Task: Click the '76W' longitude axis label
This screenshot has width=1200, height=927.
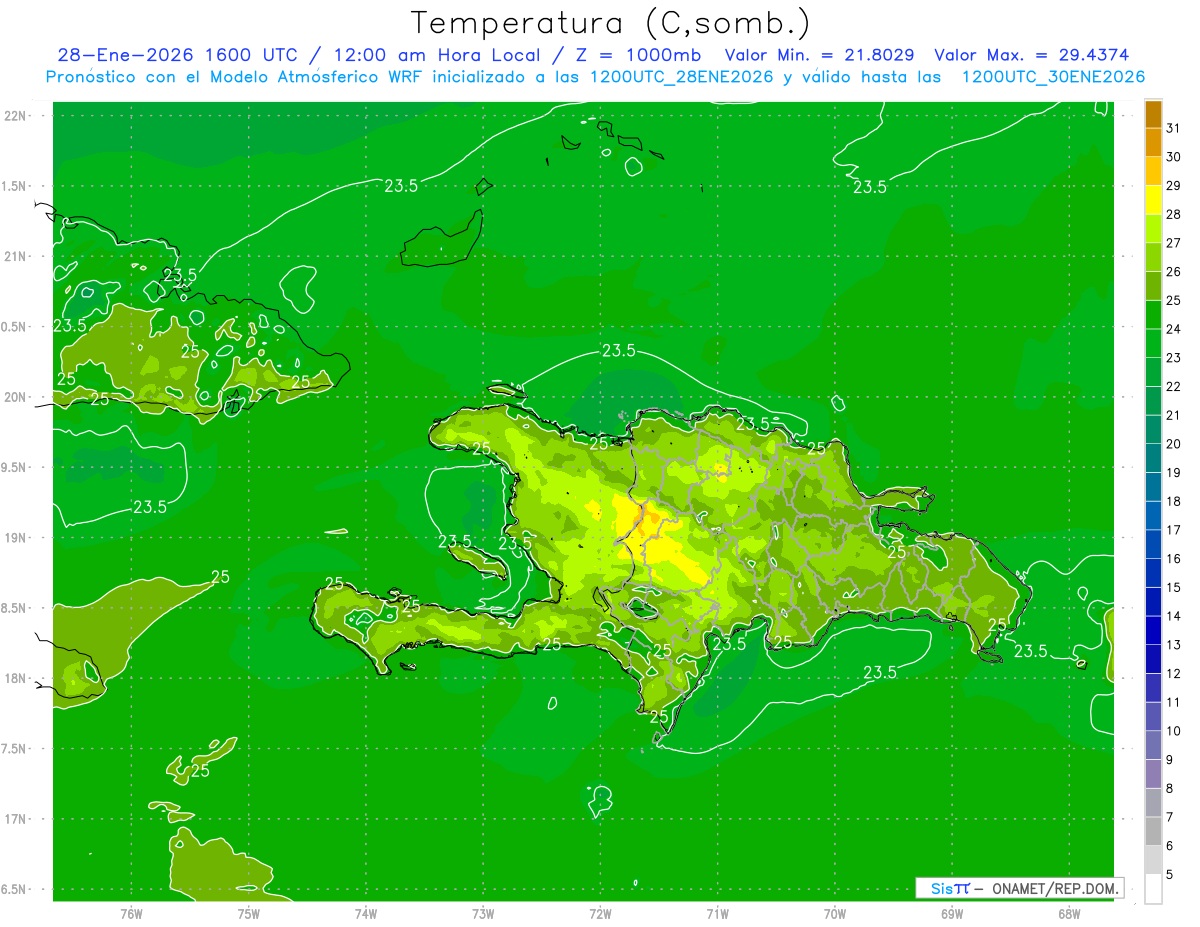Action: pos(131,913)
